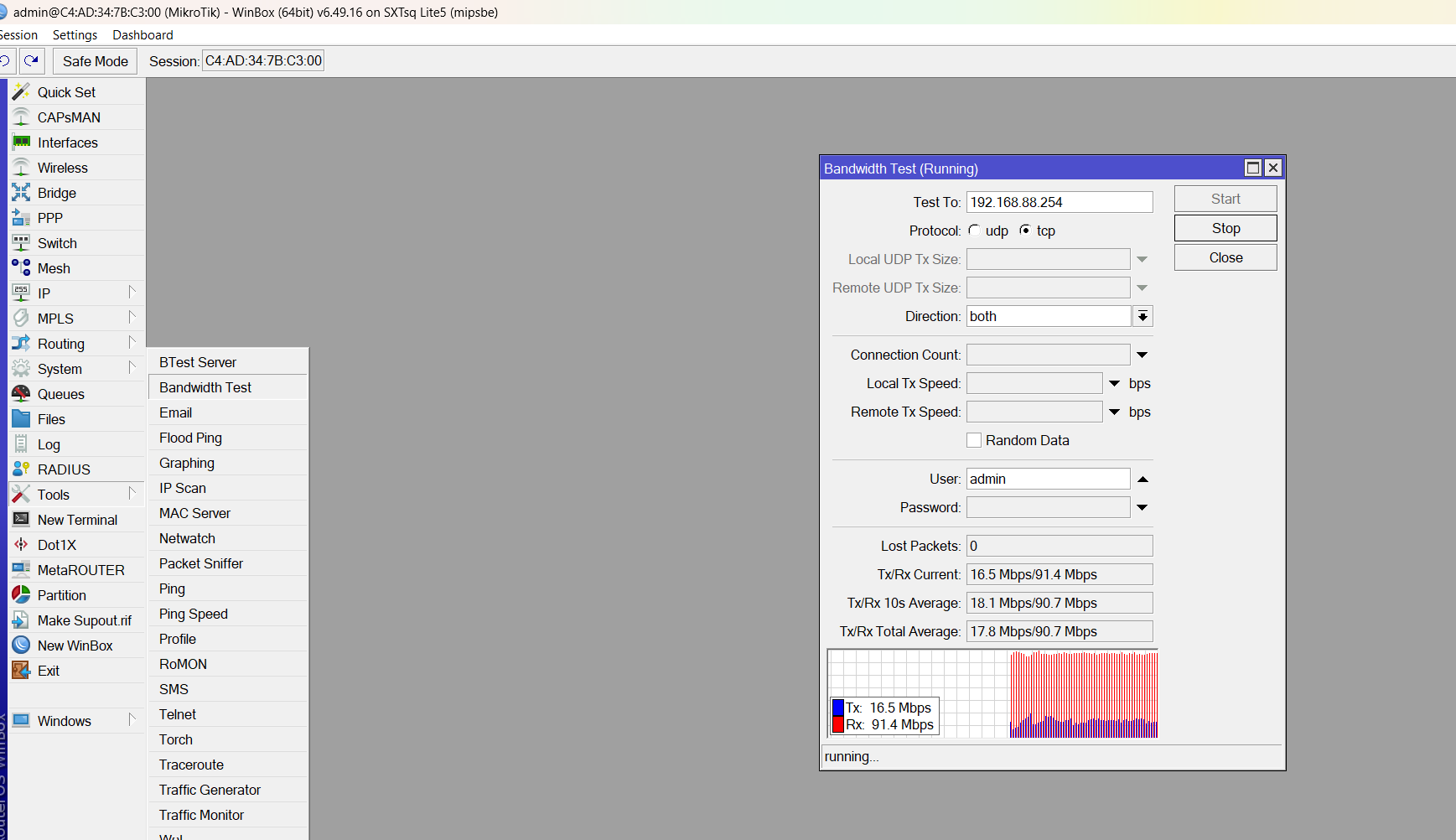Choose Bandwidth Test in Tools submenu
This screenshot has height=840, width=1456.
[228, 387]
